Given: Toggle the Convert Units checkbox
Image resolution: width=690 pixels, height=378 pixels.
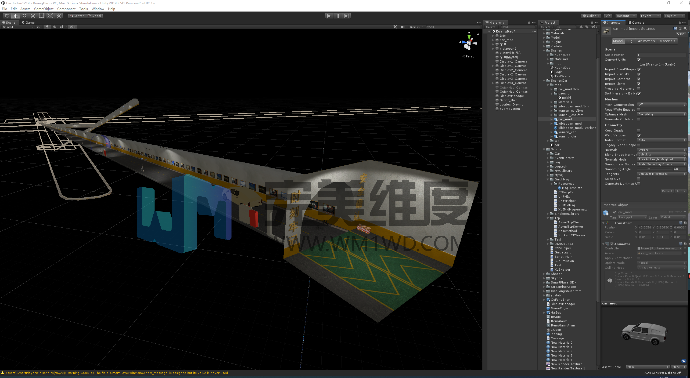Looking at the screenshot, I should 639,59.
